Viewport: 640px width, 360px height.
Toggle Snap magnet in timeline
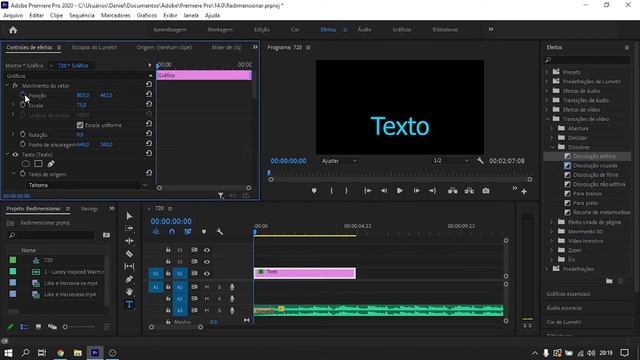pyautogui.click(x=172, y=232)
